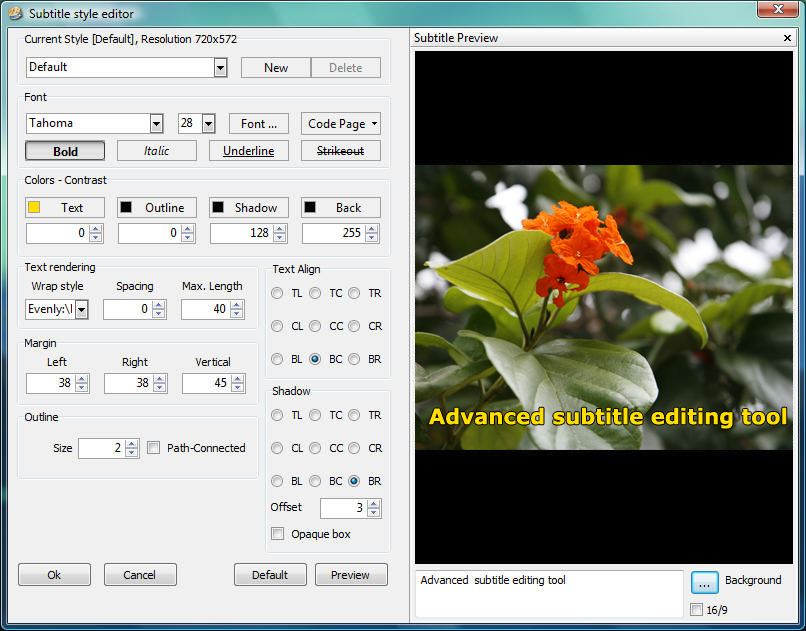Expand the Wrap style dropdown

(x=82, y=309)
